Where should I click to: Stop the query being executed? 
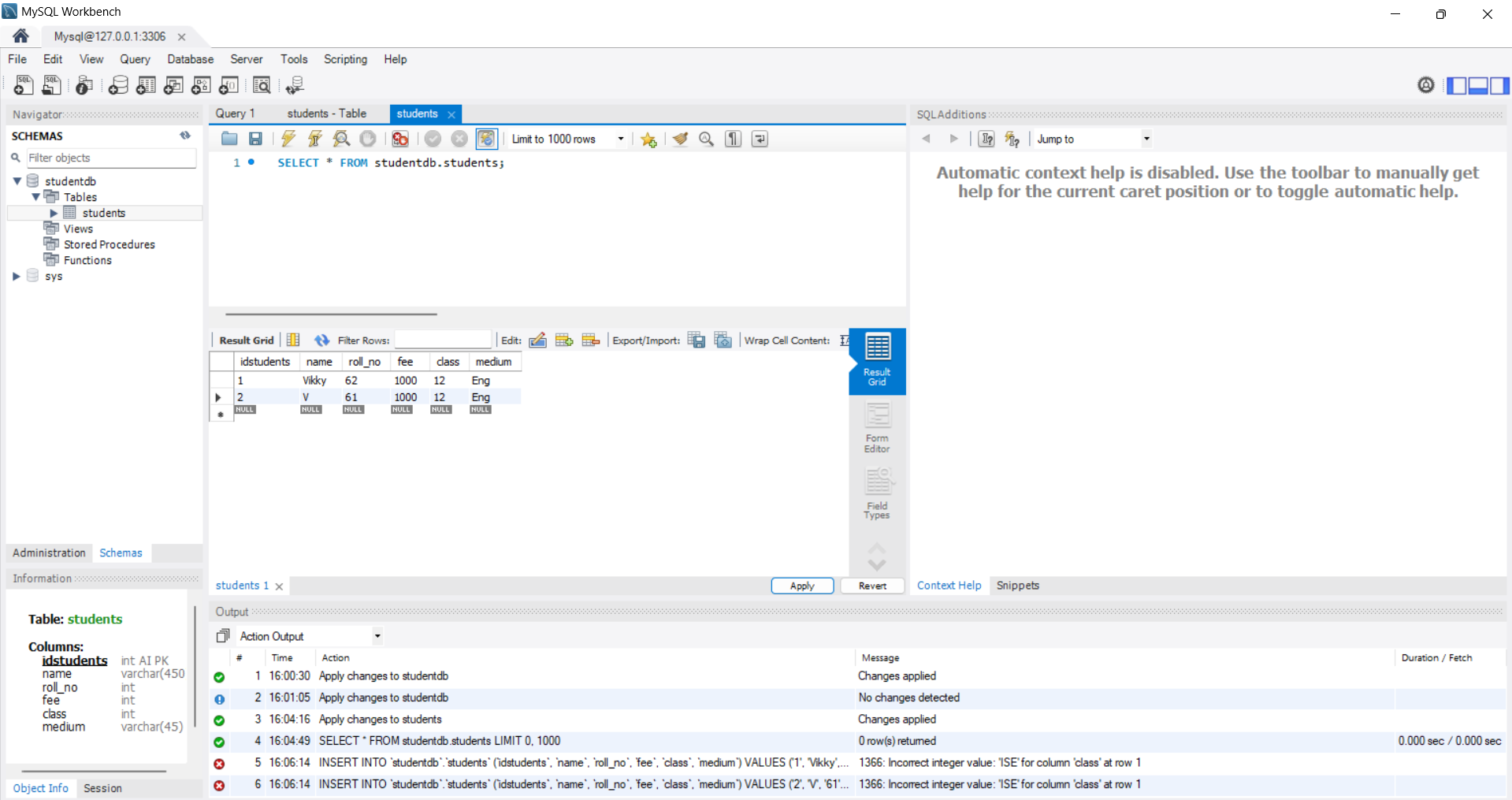368,139
